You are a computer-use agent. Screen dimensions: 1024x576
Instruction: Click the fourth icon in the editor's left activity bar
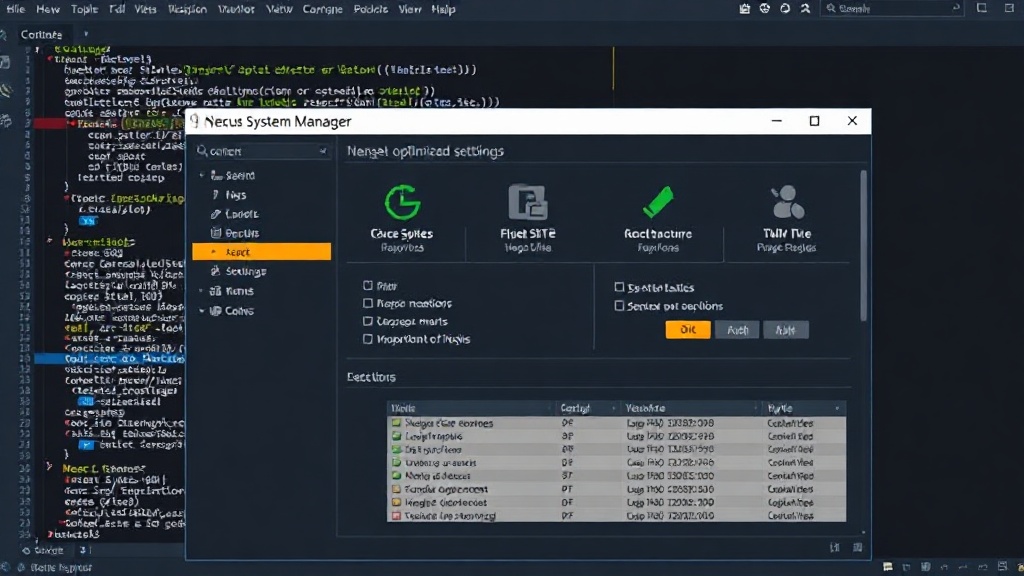(5, 120)
